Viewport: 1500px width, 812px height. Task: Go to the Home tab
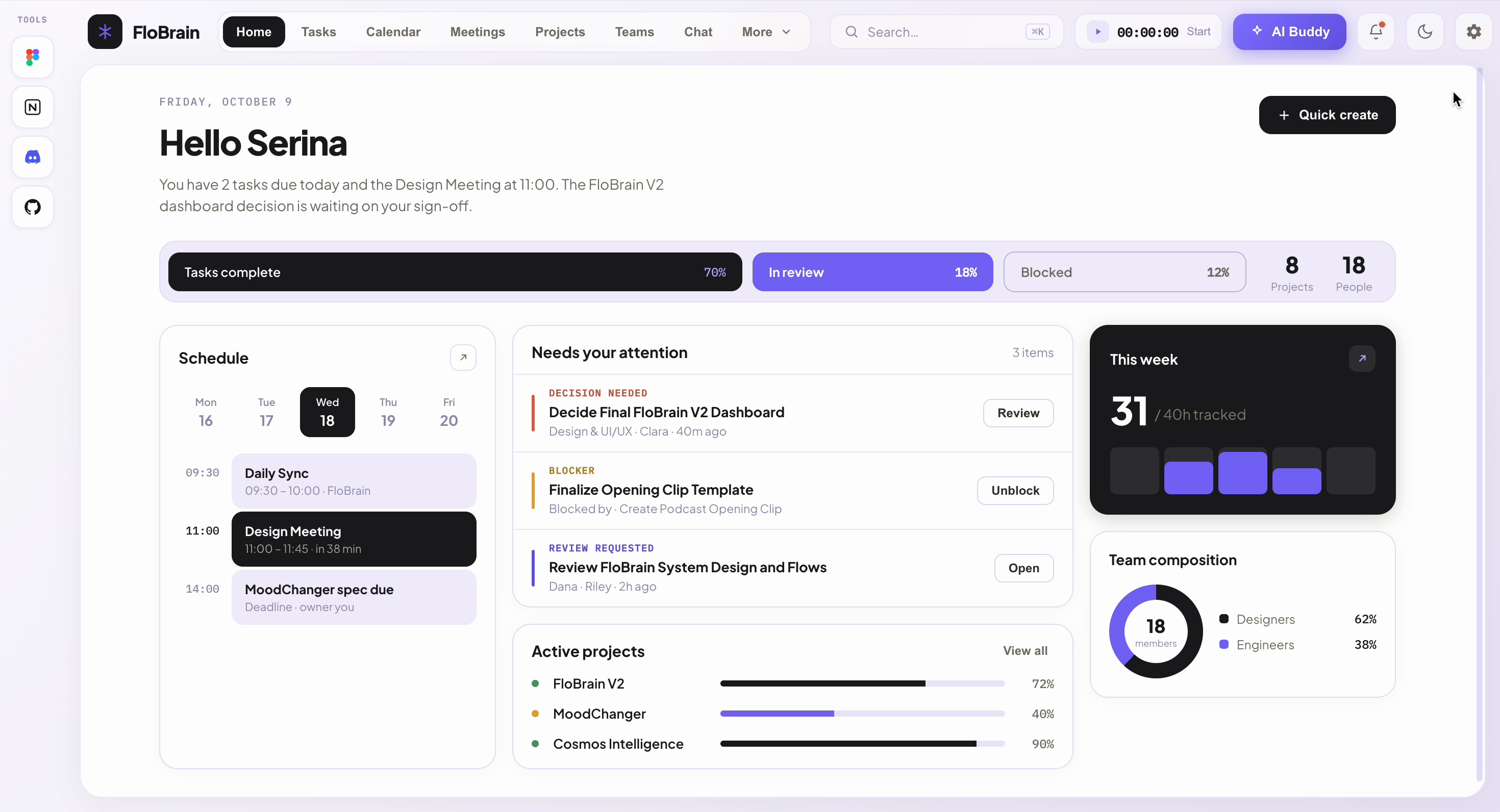254,32
